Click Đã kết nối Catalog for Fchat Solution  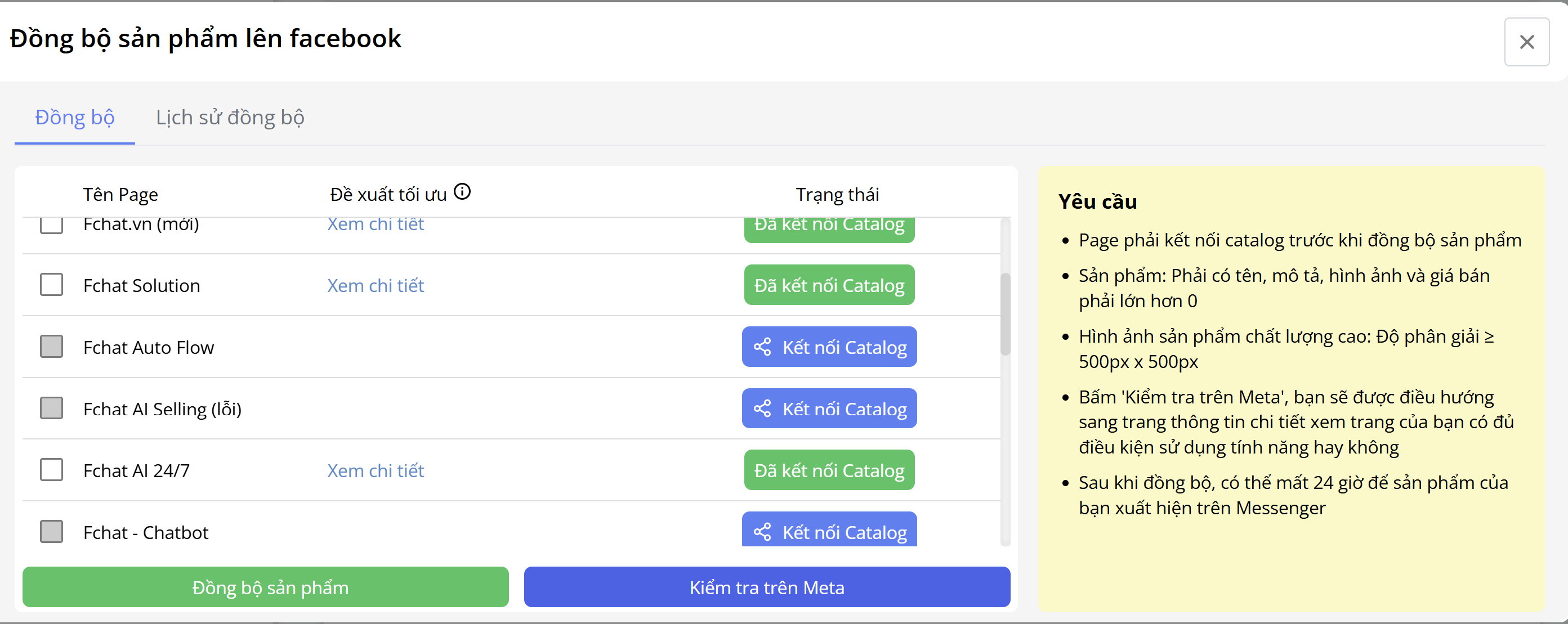(x=829, y=285)
